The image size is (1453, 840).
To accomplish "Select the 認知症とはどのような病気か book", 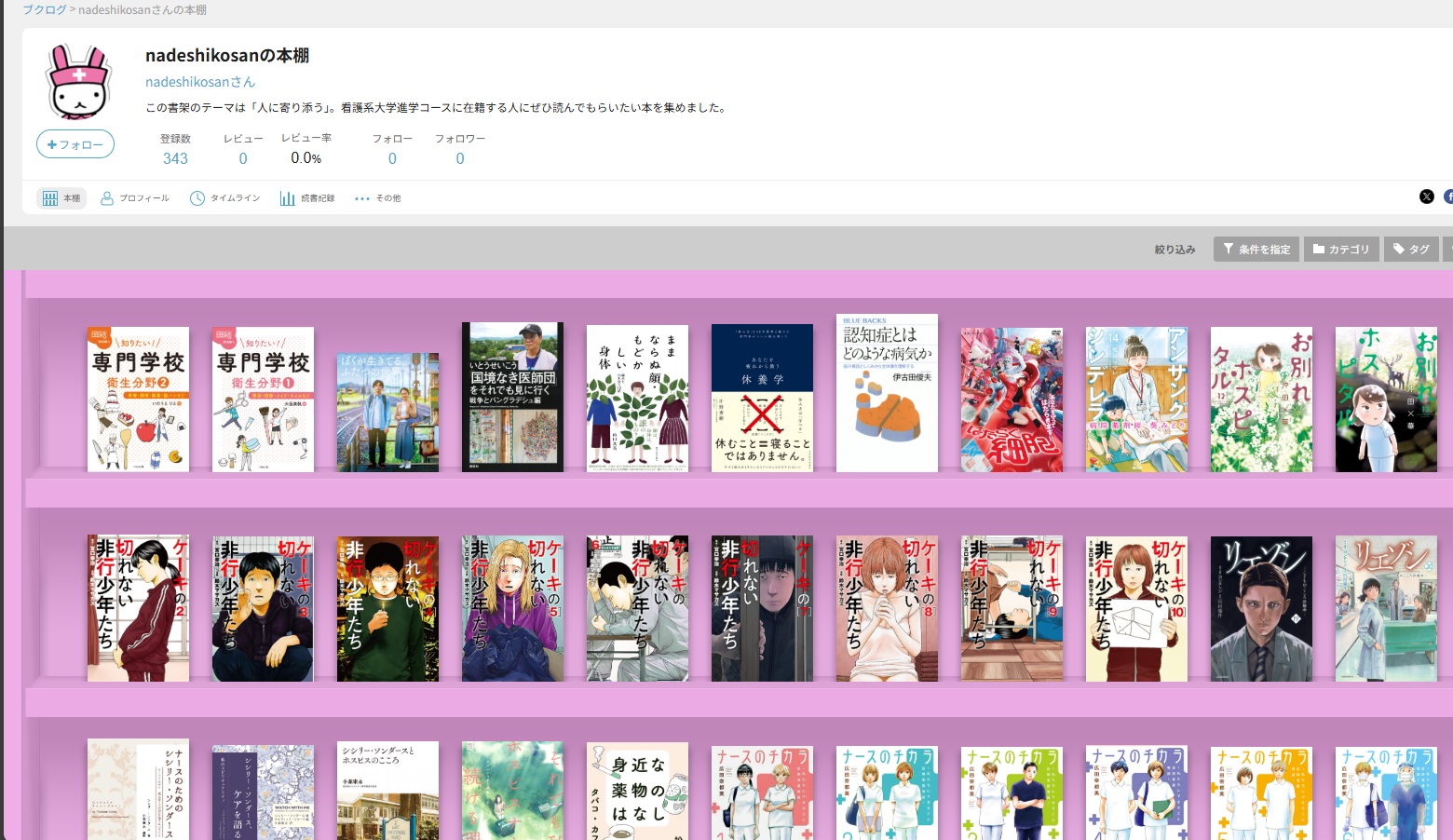I will [x=887, y=393].
